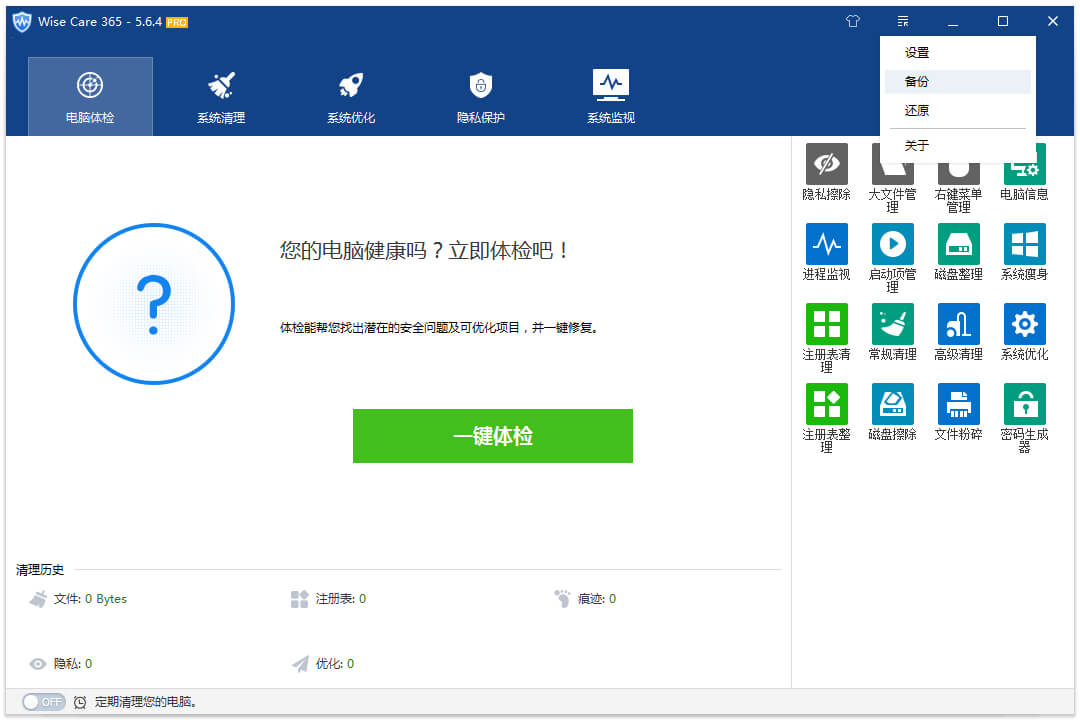
Task: Switch to the 系统清理 tab
Action: point(220,95)
